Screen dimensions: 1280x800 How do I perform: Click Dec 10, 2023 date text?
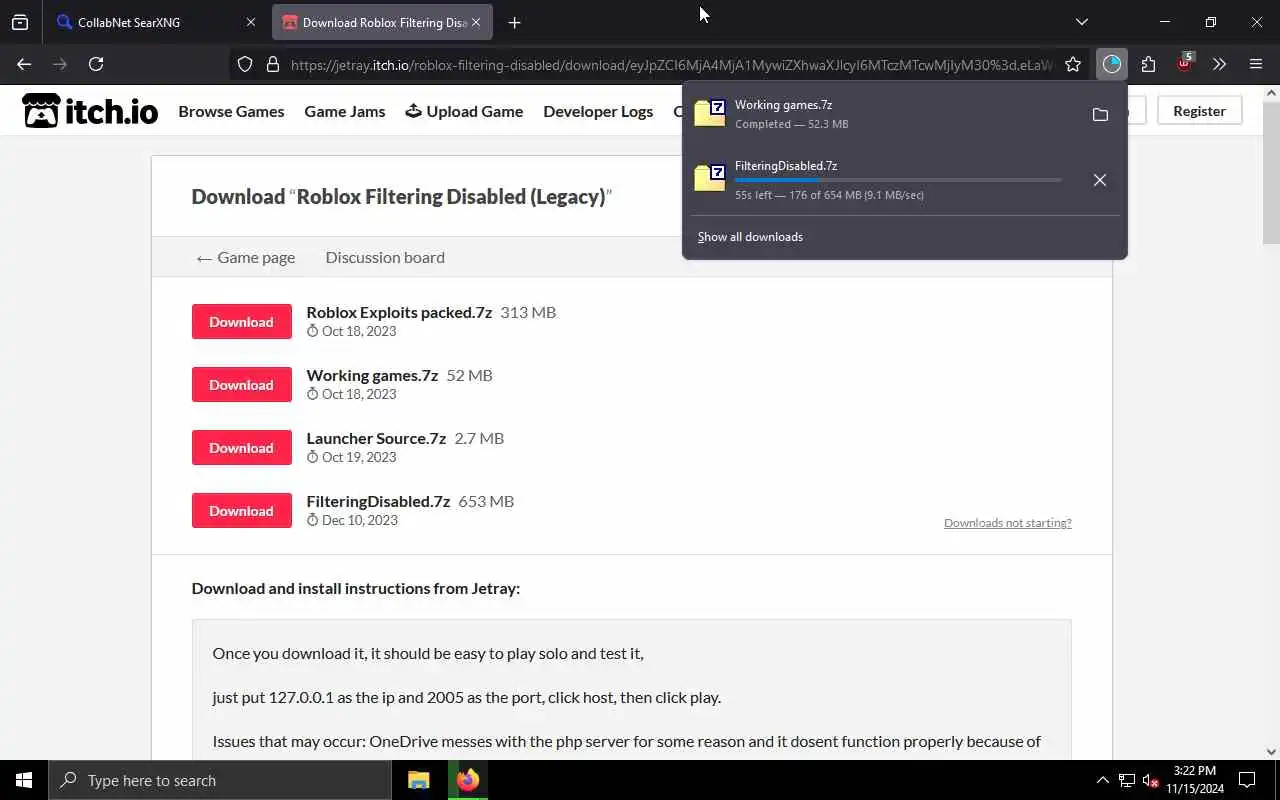tap(360, 520)
